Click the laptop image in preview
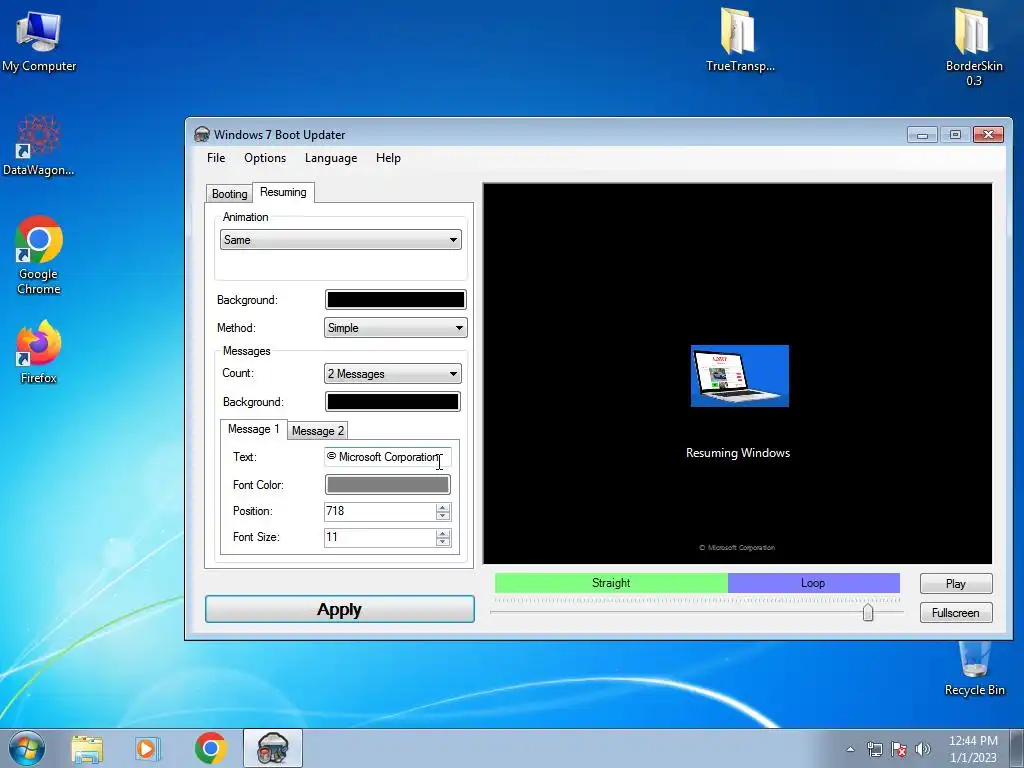1024x768 pixels. pos(740,376)
